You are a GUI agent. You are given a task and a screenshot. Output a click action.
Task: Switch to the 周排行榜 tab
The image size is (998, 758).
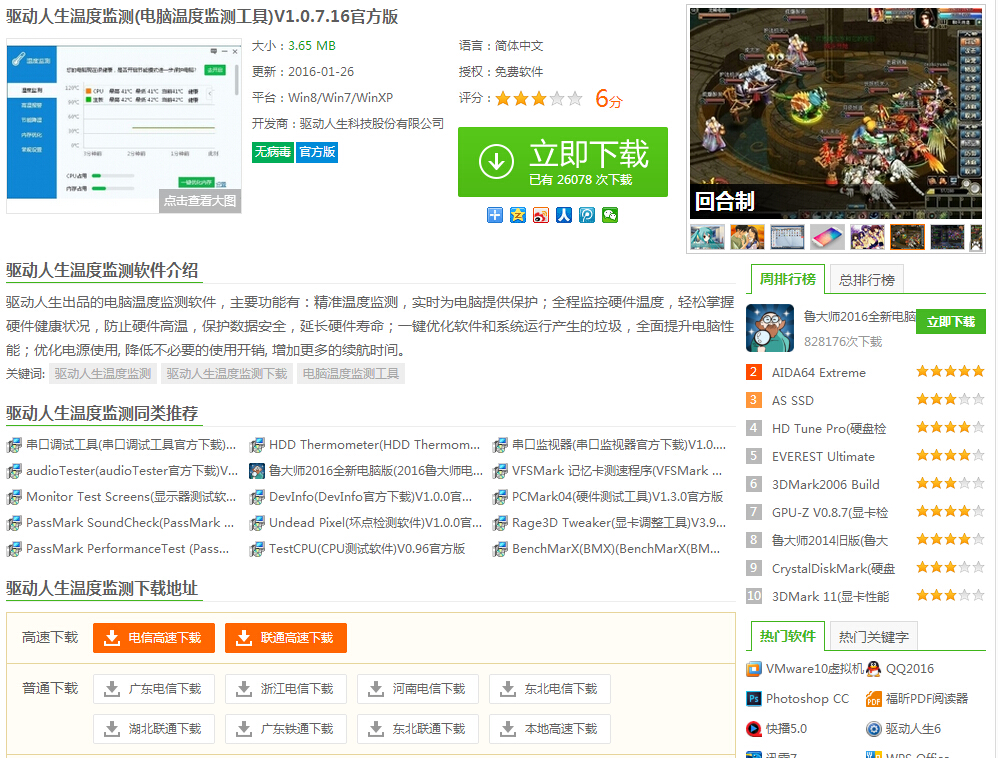[788, 279]
